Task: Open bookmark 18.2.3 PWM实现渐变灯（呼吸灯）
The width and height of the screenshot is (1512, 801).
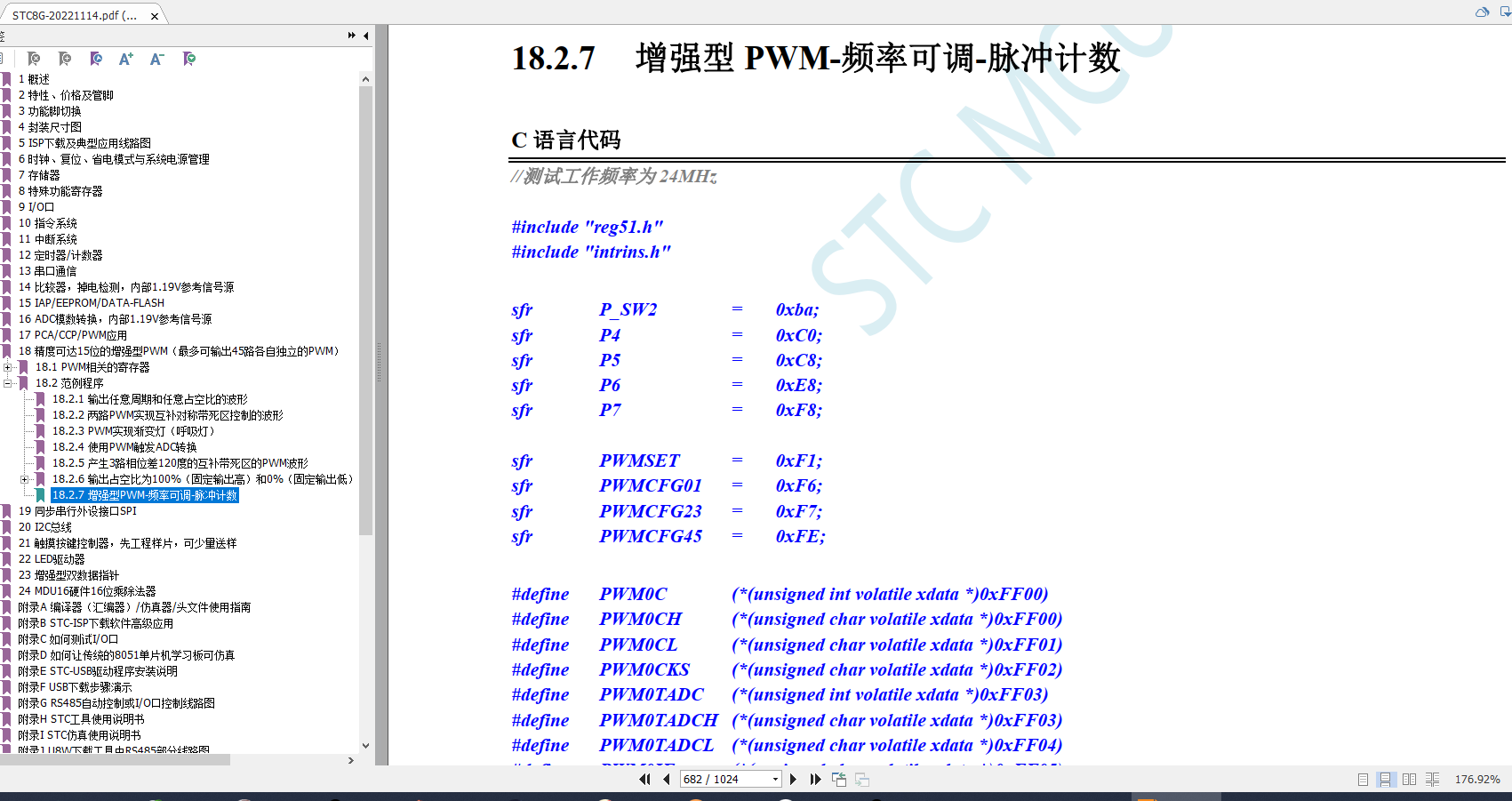Action: point(133,431)
